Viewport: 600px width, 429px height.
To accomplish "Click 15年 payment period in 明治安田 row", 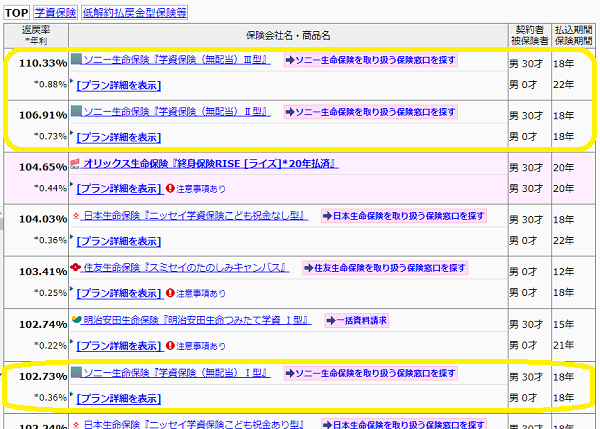I will click(x=563, y=325).
